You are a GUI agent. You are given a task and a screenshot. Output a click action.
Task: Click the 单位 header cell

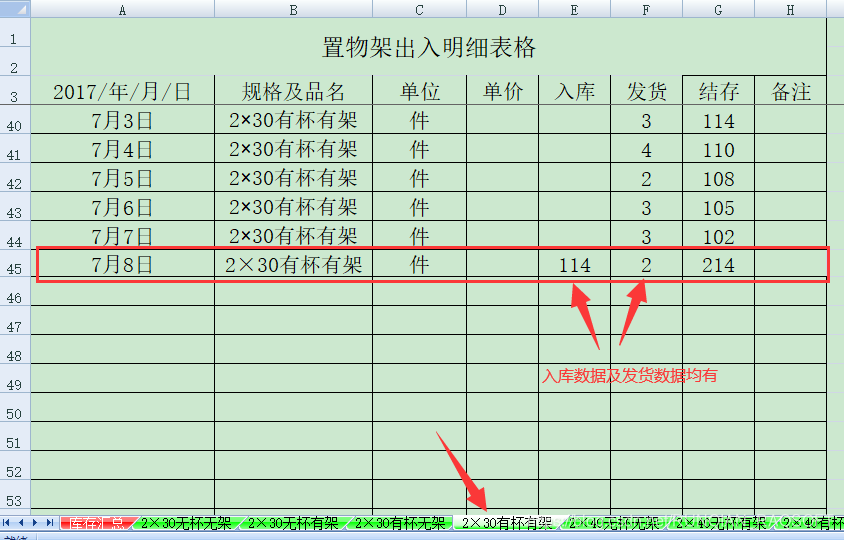(419, 90)
